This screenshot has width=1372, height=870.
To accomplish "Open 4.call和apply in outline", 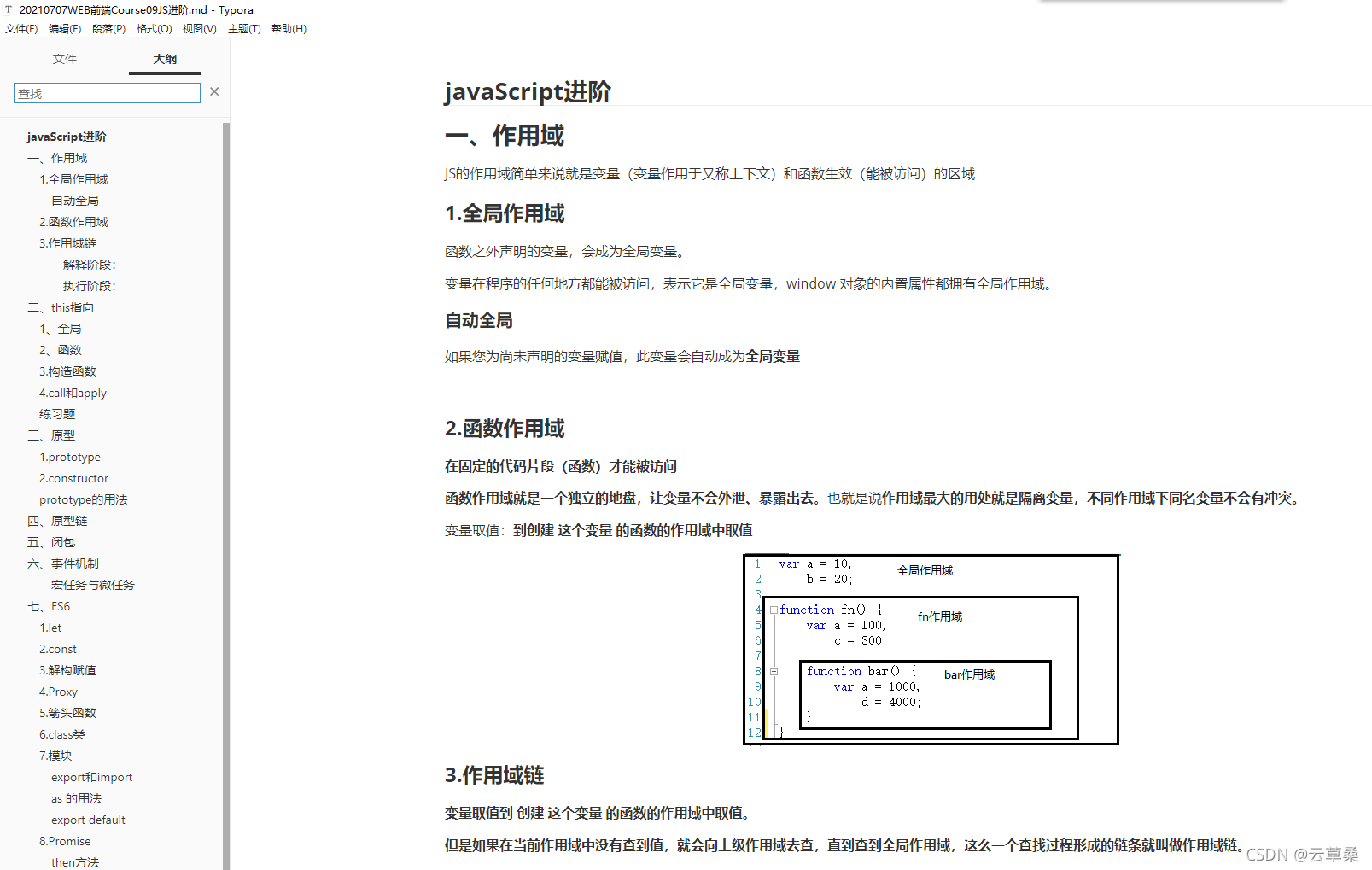I will (x=73, y=393).
